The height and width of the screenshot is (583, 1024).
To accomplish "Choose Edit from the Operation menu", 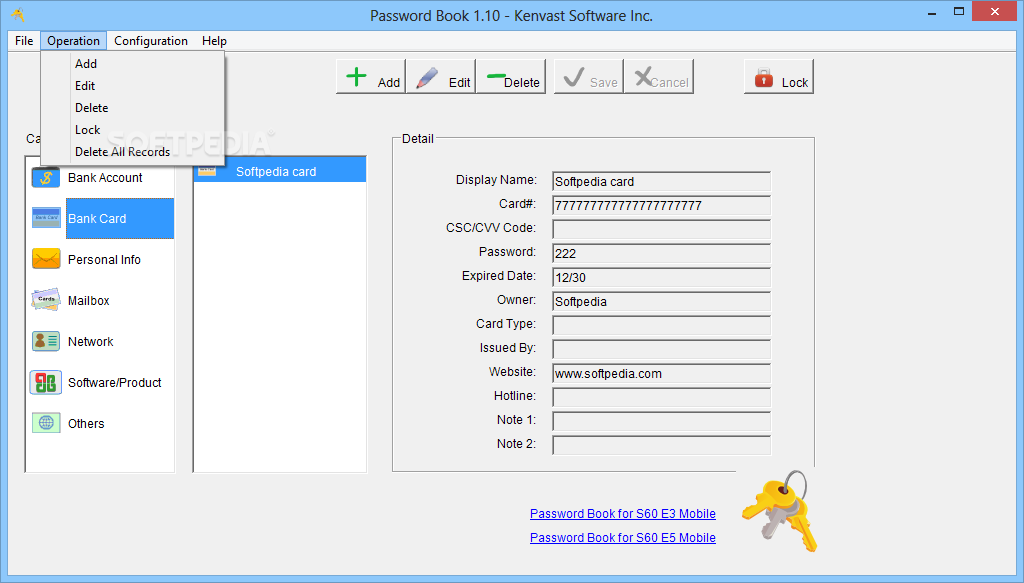I will (133, 86).
